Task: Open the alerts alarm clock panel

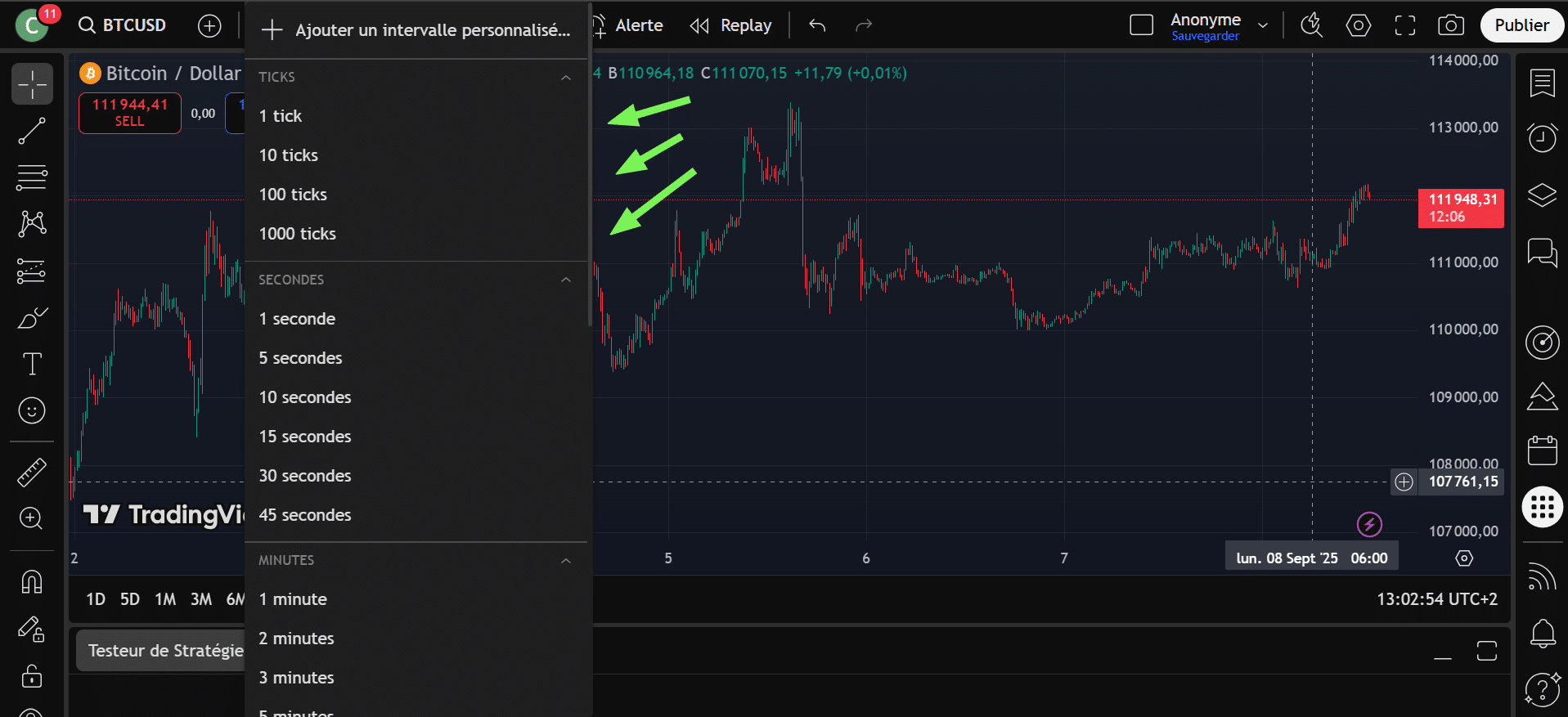Action: pos(1542,137)
